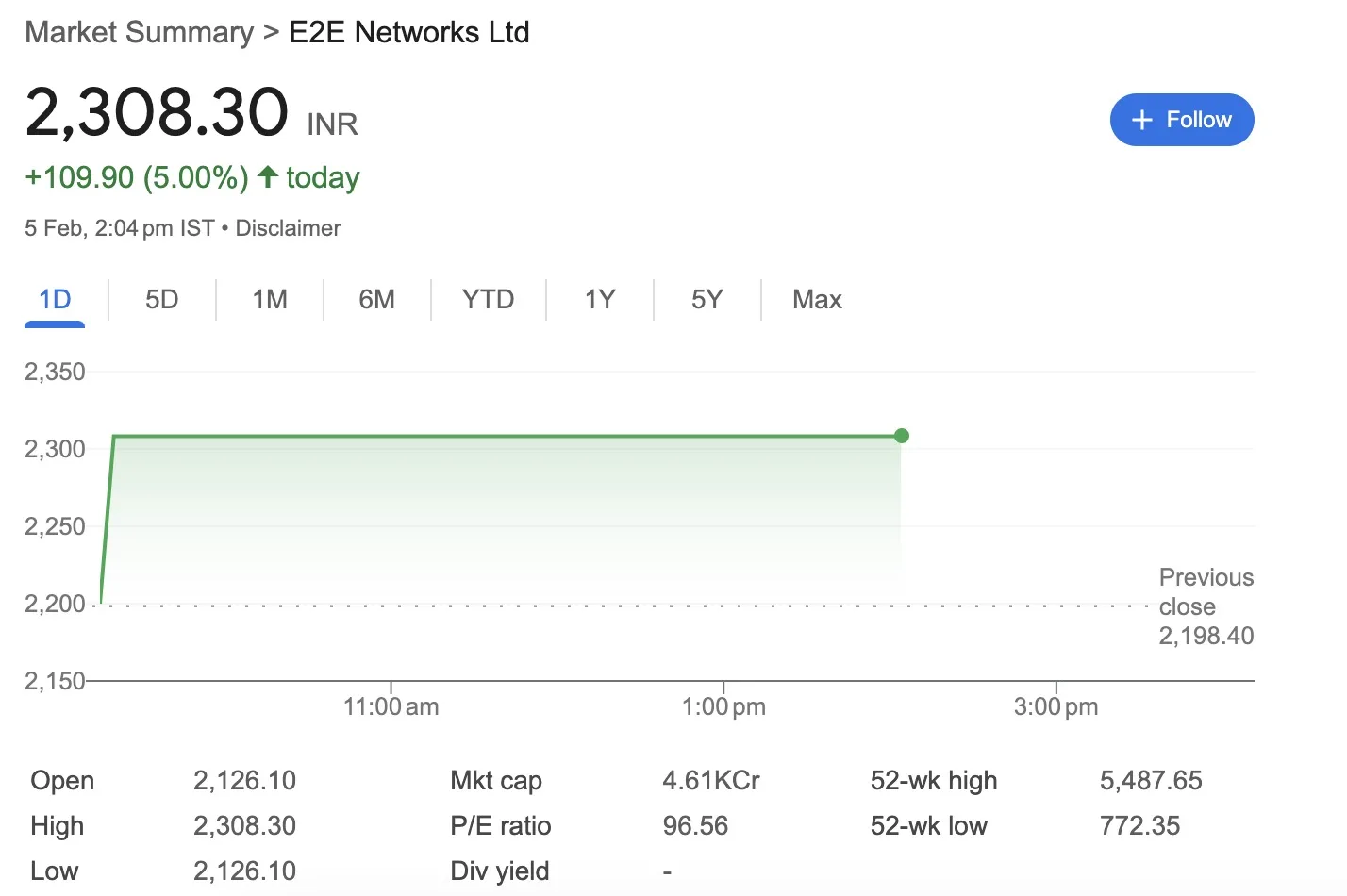
Task: Click the plus icon on Follow
Action: coord(1141,120)
